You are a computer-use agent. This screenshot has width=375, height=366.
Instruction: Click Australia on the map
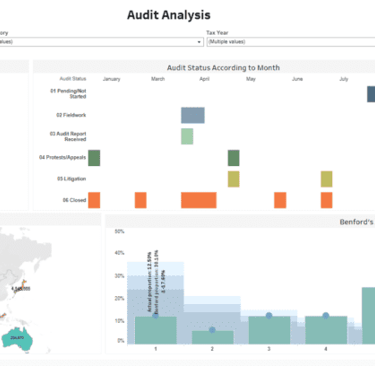click(17, 338)
